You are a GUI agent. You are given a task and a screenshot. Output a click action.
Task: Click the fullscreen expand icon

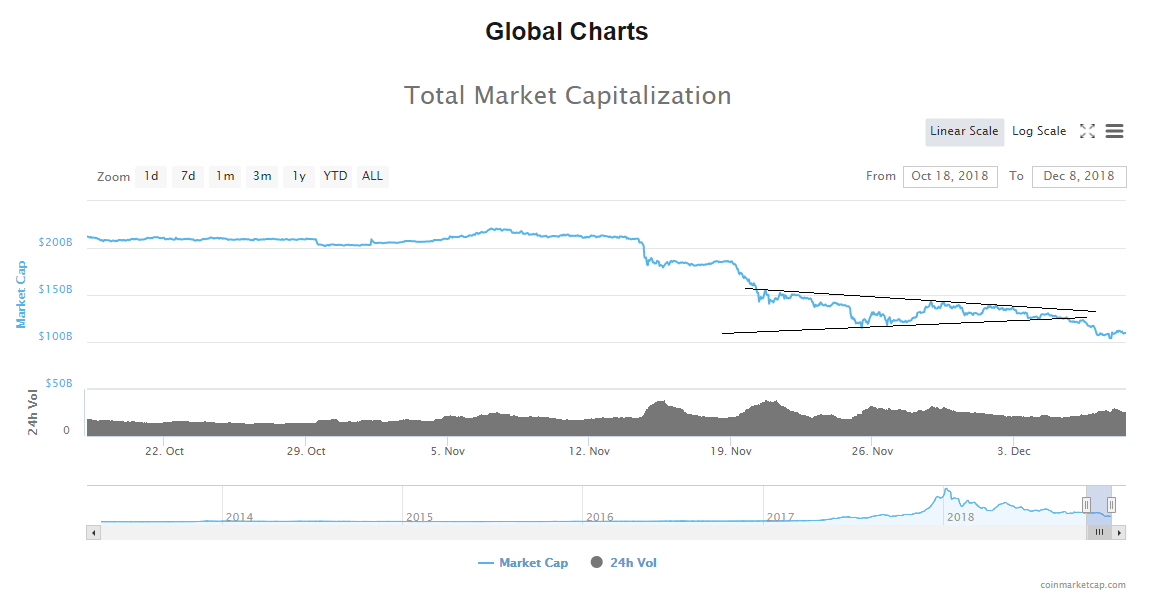pos(1087,131)
